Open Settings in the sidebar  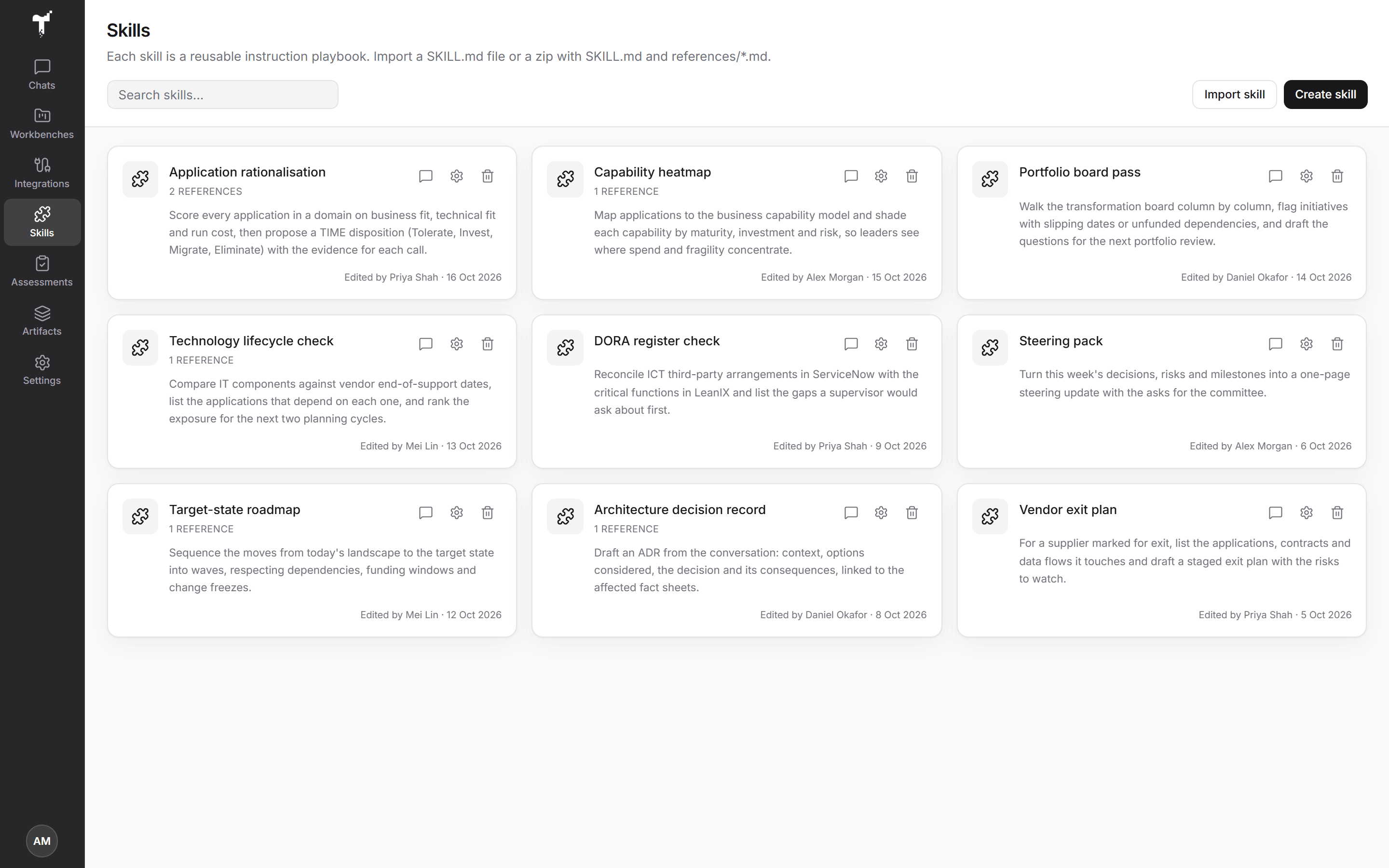pyautogui.click(x=42, y=370)
